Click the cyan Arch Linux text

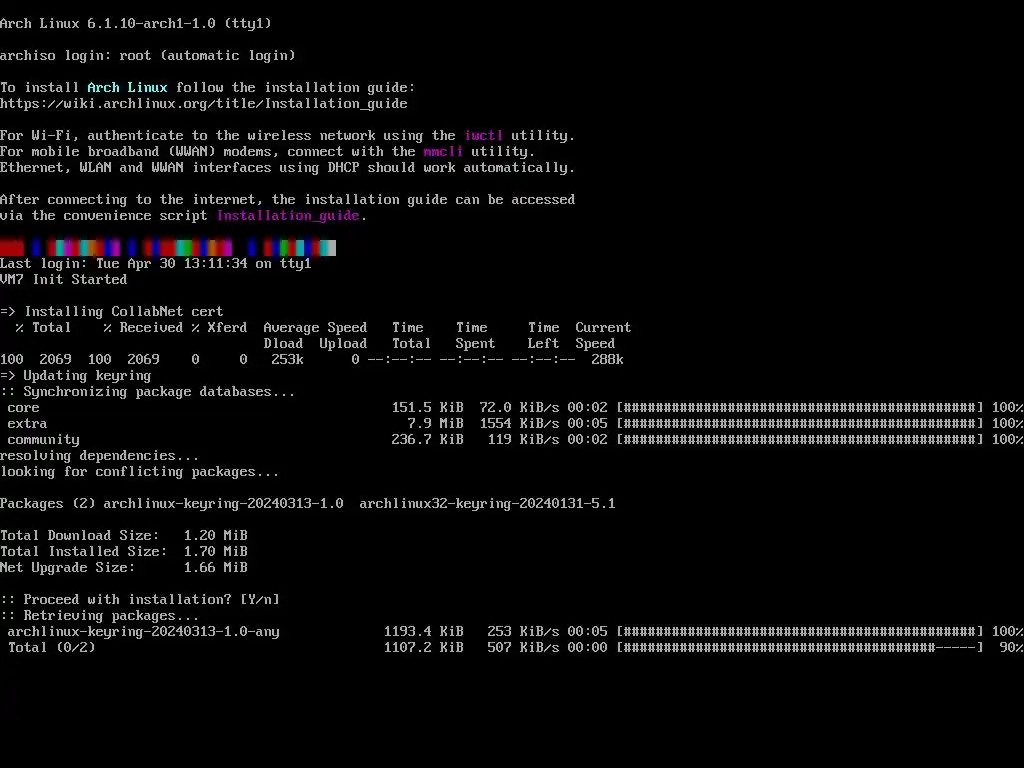tap(127, 88)
